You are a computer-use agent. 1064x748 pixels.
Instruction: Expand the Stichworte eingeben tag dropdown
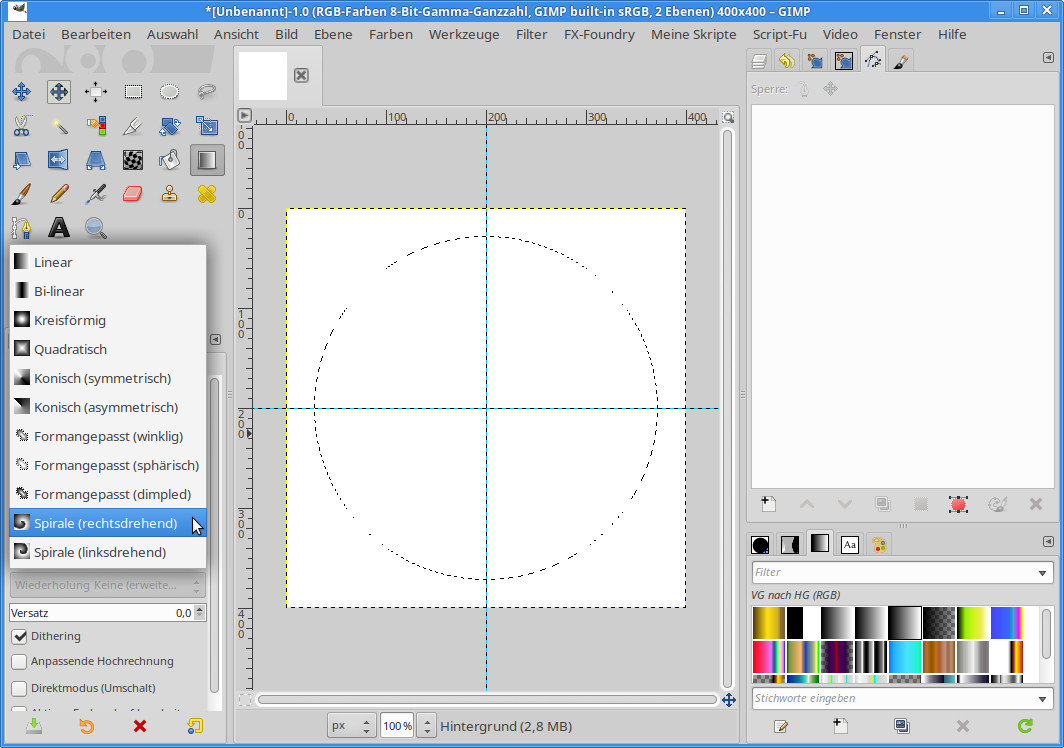point(1044,698)
